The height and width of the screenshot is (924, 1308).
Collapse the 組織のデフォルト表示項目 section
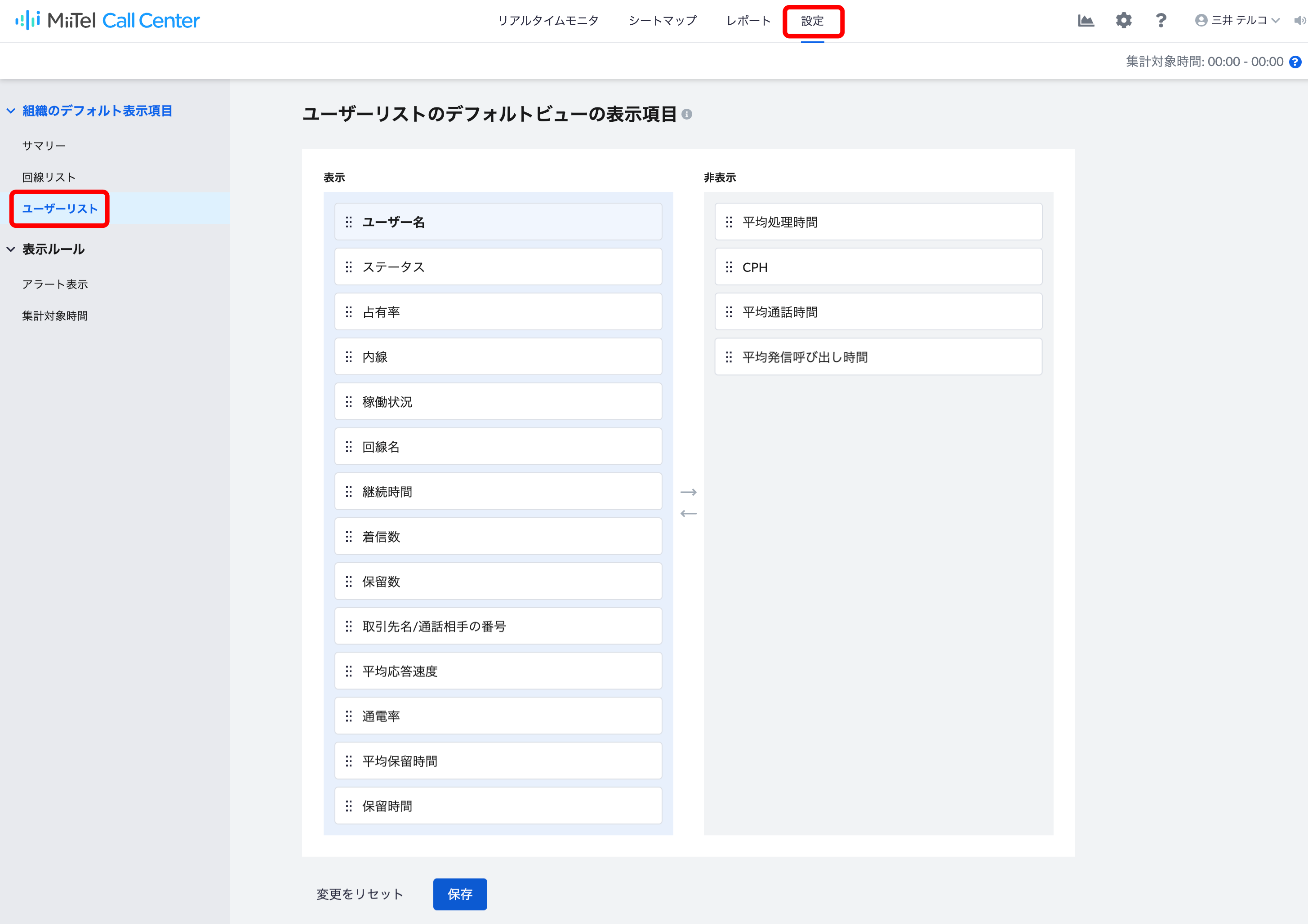pyautogui.click(x=11, y=111)
